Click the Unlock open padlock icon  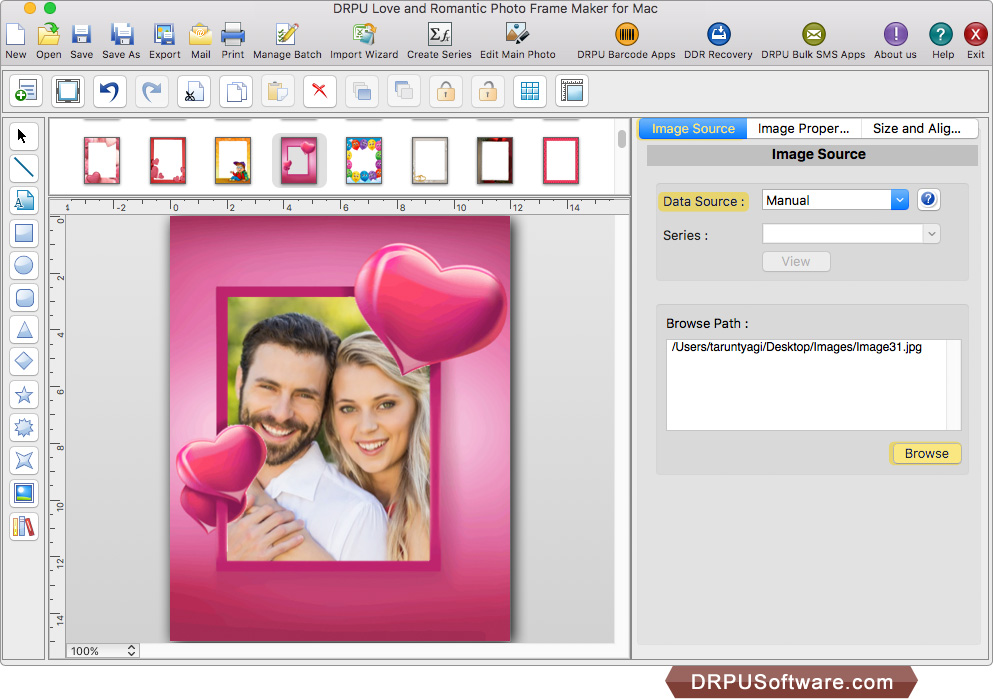click(488, 92)
